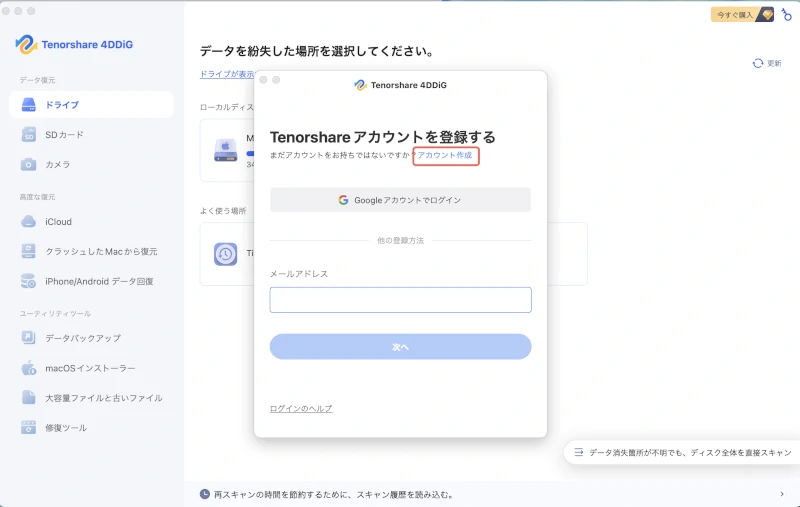Click the scan history clock icon
Image resolution: width=800 pixels, height=507 pixels.
pyautogui.click(x=205, y=494)
